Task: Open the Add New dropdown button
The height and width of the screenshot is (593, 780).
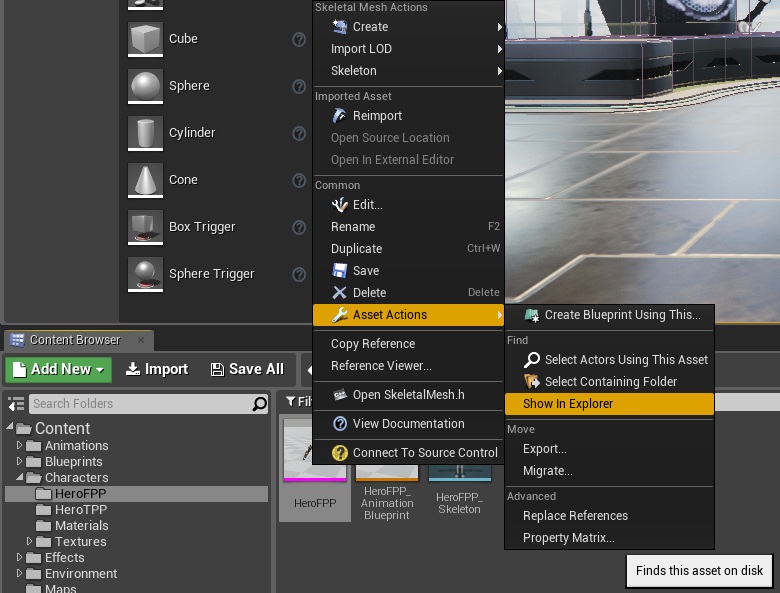Action: pyautogui.click(x=59, y=370)
